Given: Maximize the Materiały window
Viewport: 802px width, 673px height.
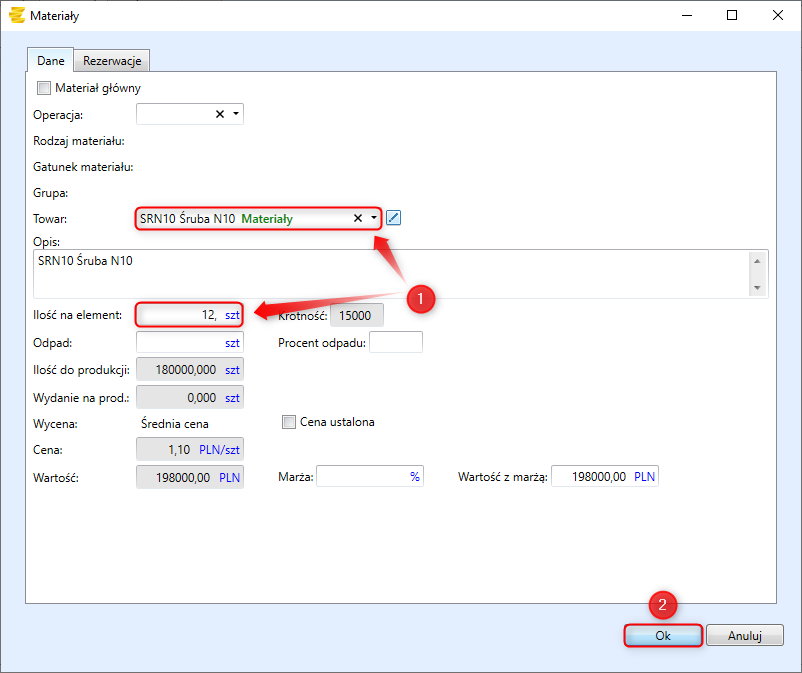Looking at the screenshot, I should 732,16.
